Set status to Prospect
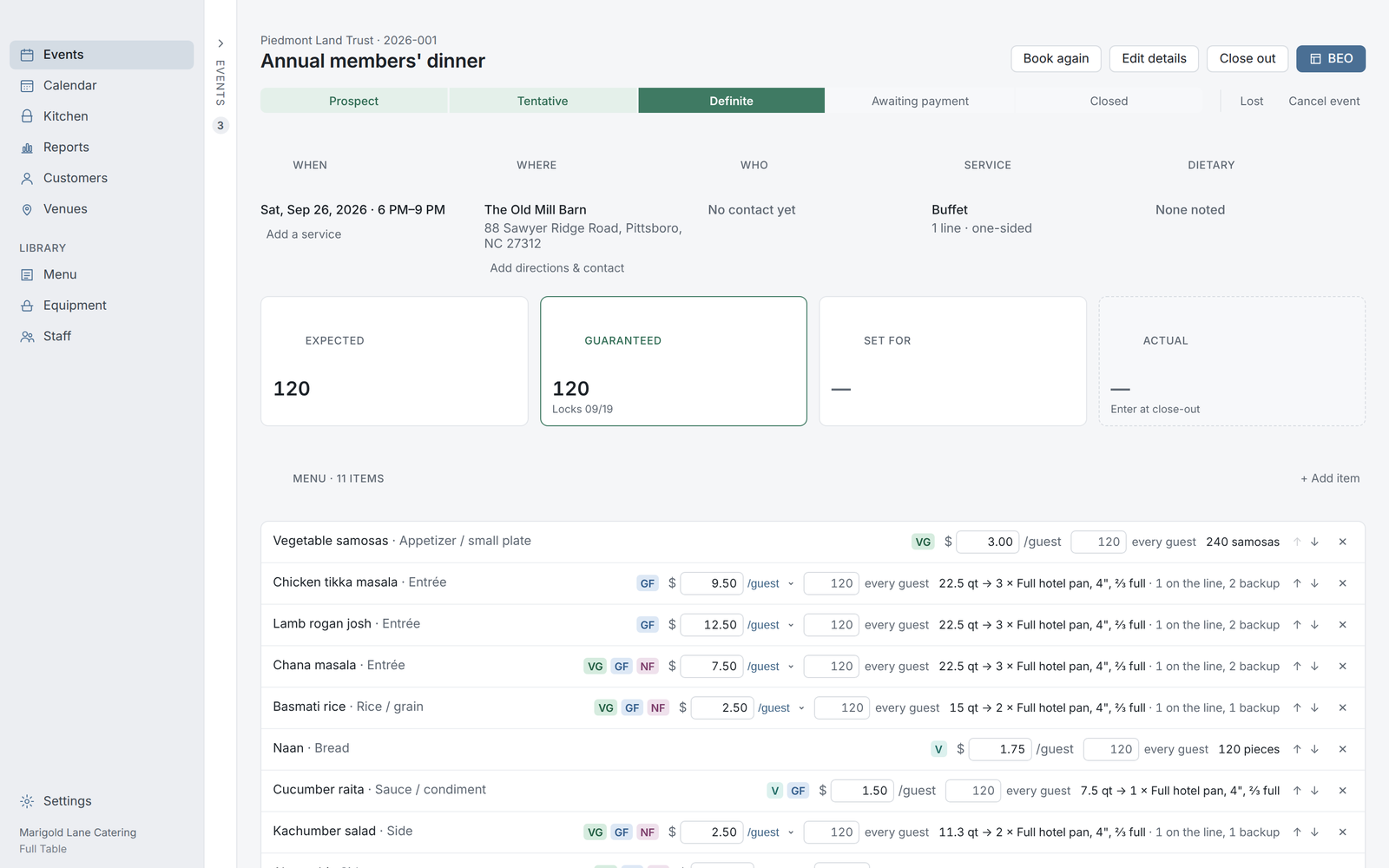 354,101
